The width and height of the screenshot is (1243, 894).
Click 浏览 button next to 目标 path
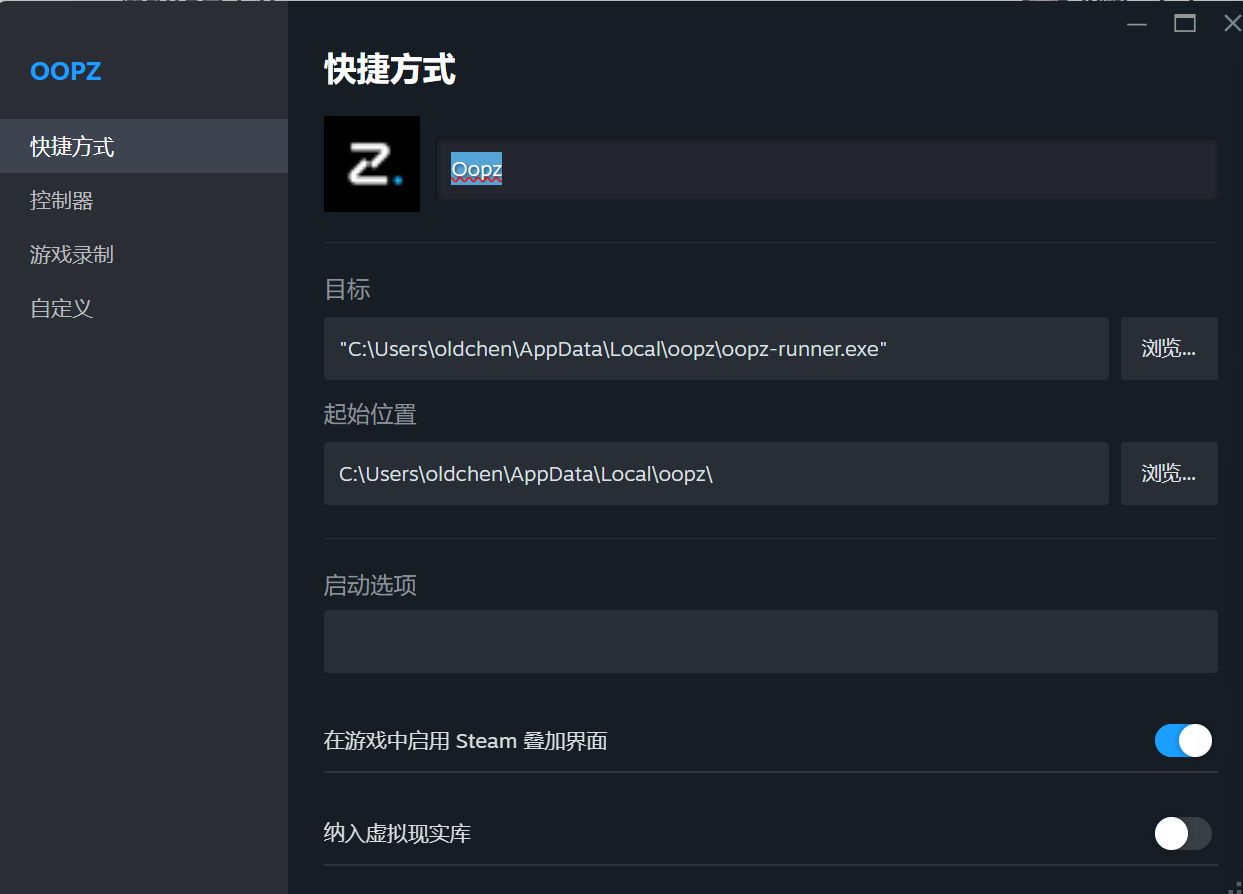coord(1169,349)
